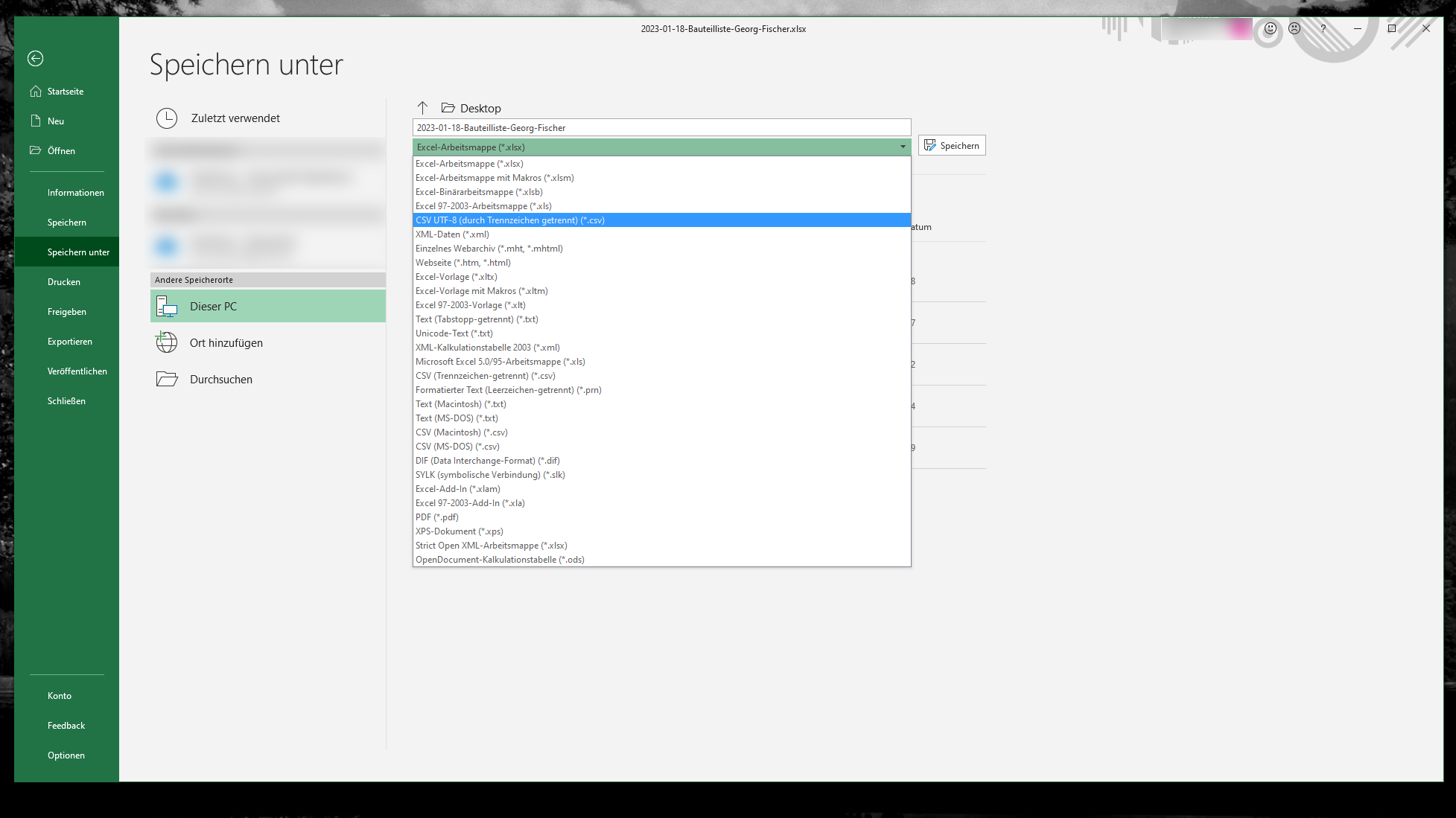Click the up-arrow next to Desktop
This screenshot has width=1456, height=818.
click(x=422, y=108)
